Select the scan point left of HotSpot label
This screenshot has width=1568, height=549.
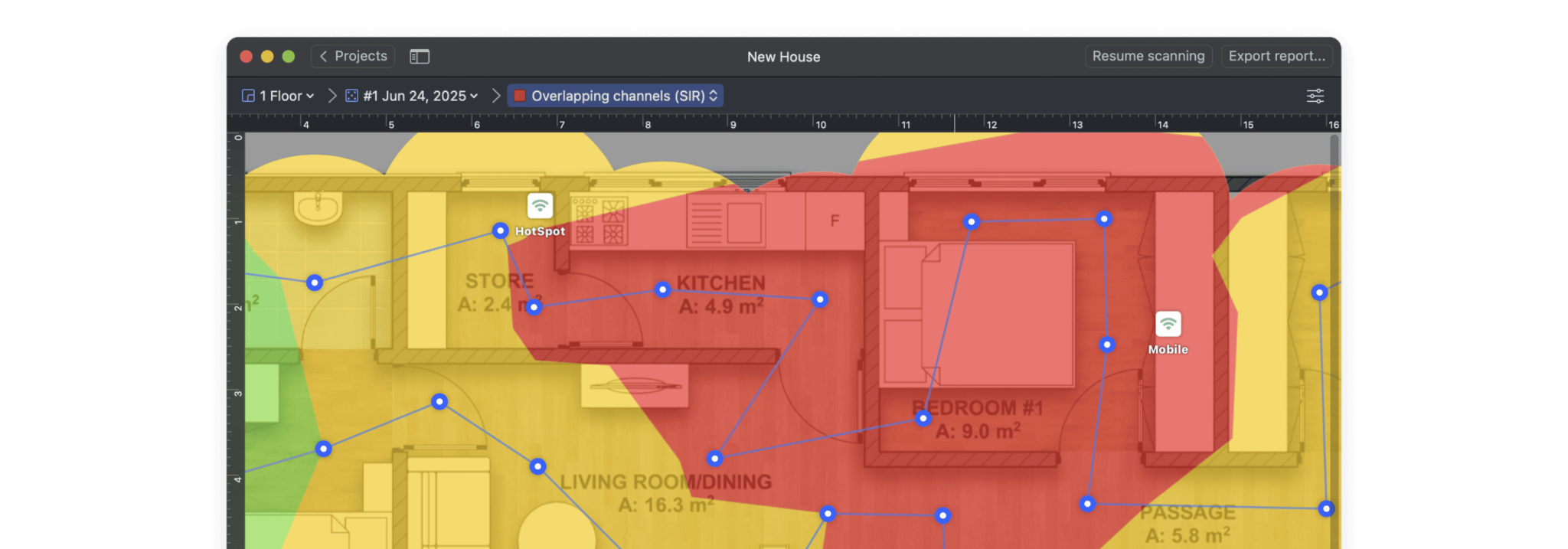point(500,230)
